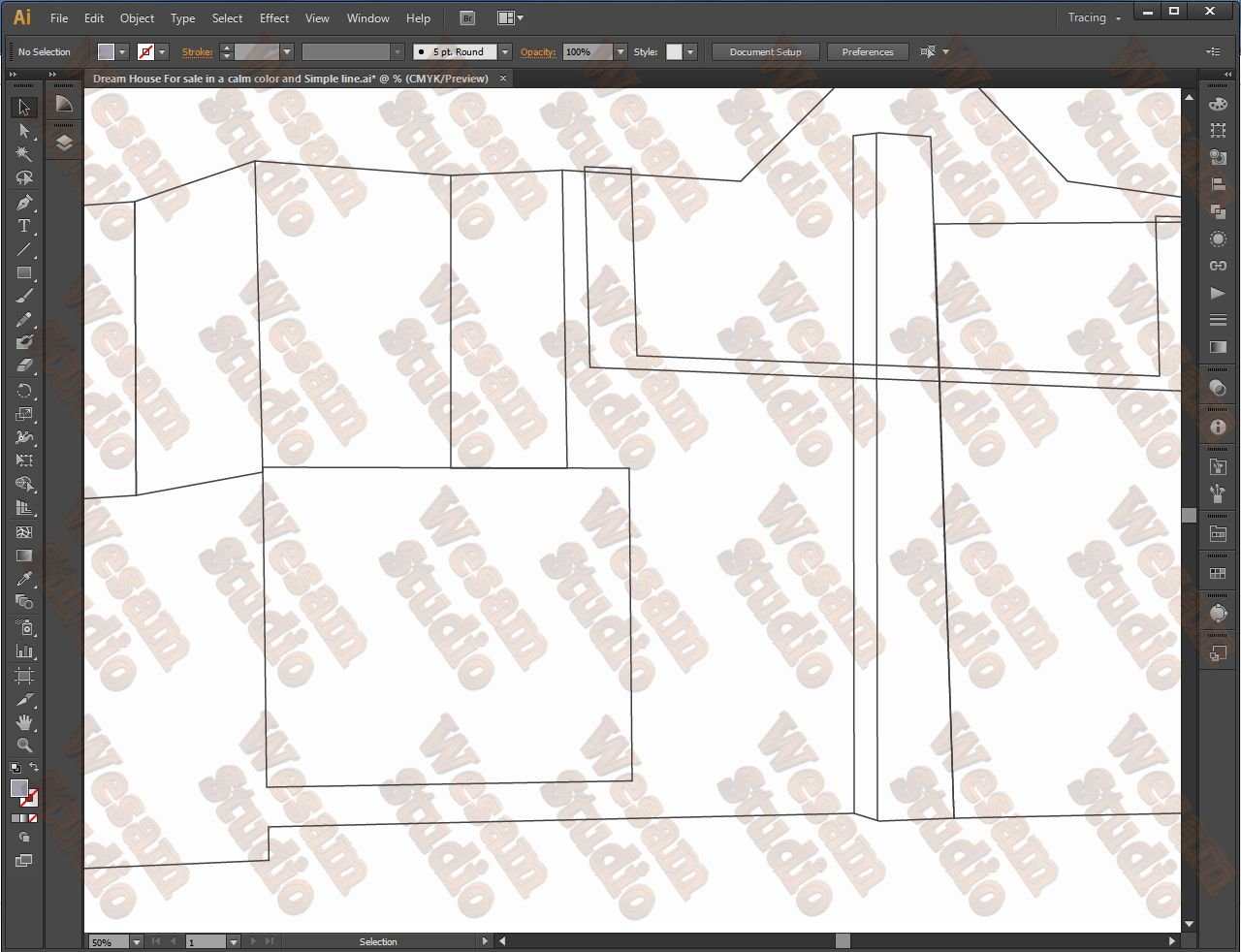This screenshot has width=1241, height=952.
Task: Expand stroke weight dropdown
Action: (287, 52)
